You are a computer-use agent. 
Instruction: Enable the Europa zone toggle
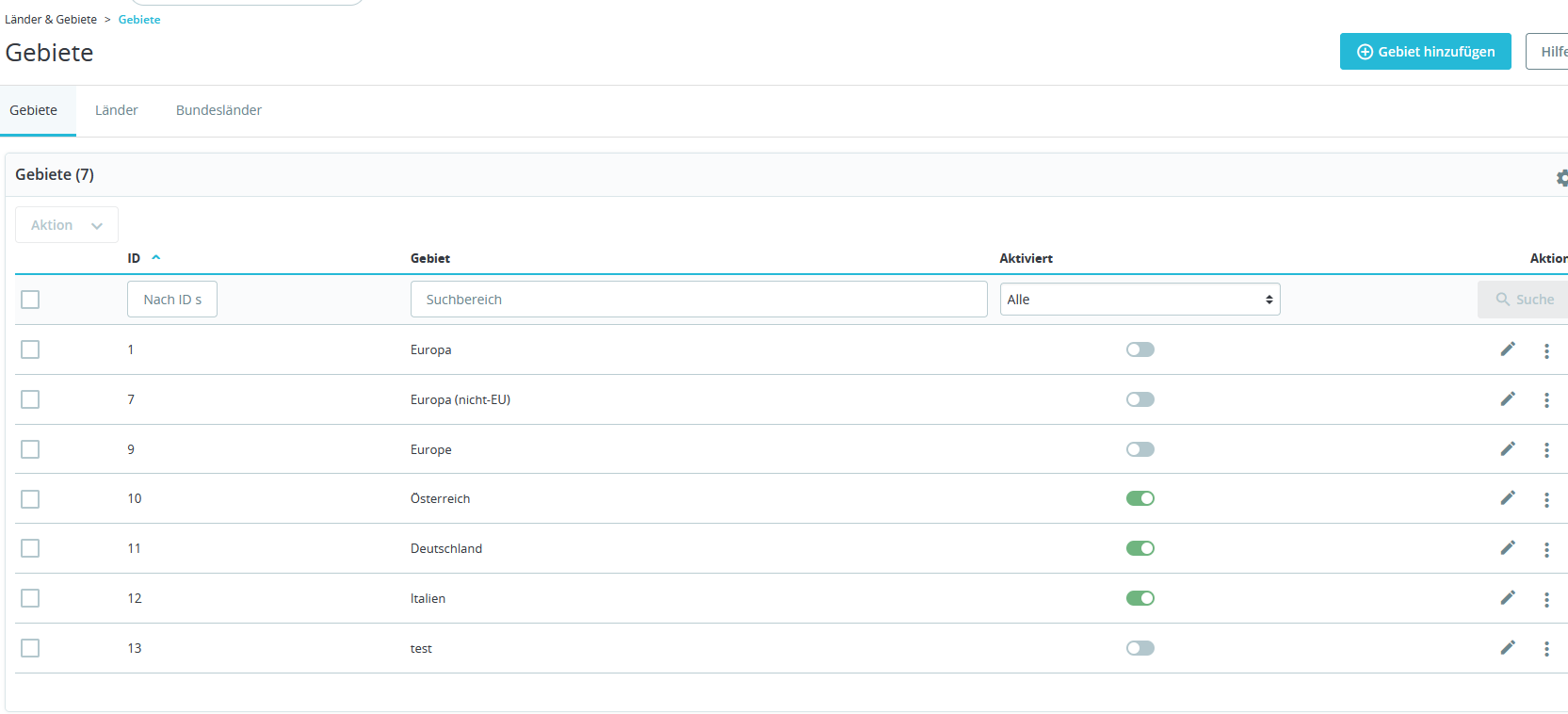click(1140, 349)
